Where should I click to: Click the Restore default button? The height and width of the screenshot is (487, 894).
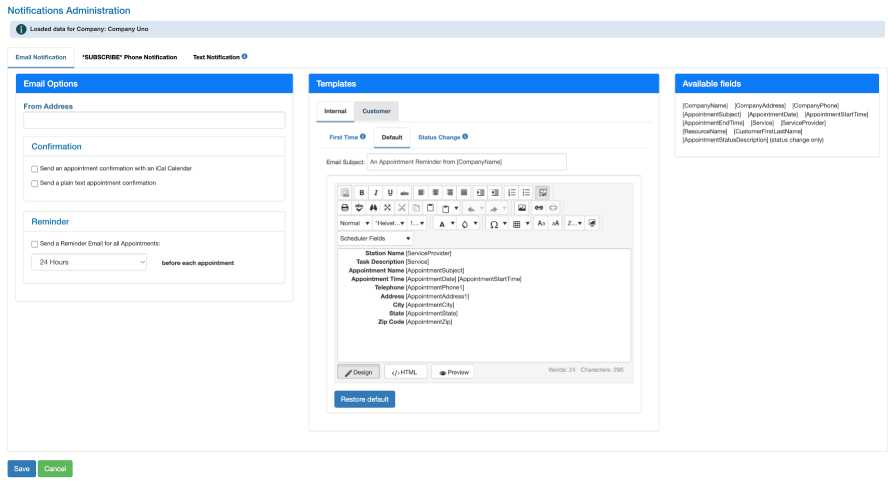pos(365,399)
